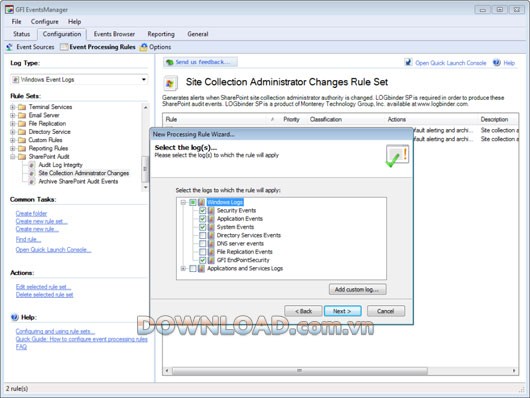Screen dimensions: 530x398
Task: Click the Help section icon in left panel
Action: 15,317
